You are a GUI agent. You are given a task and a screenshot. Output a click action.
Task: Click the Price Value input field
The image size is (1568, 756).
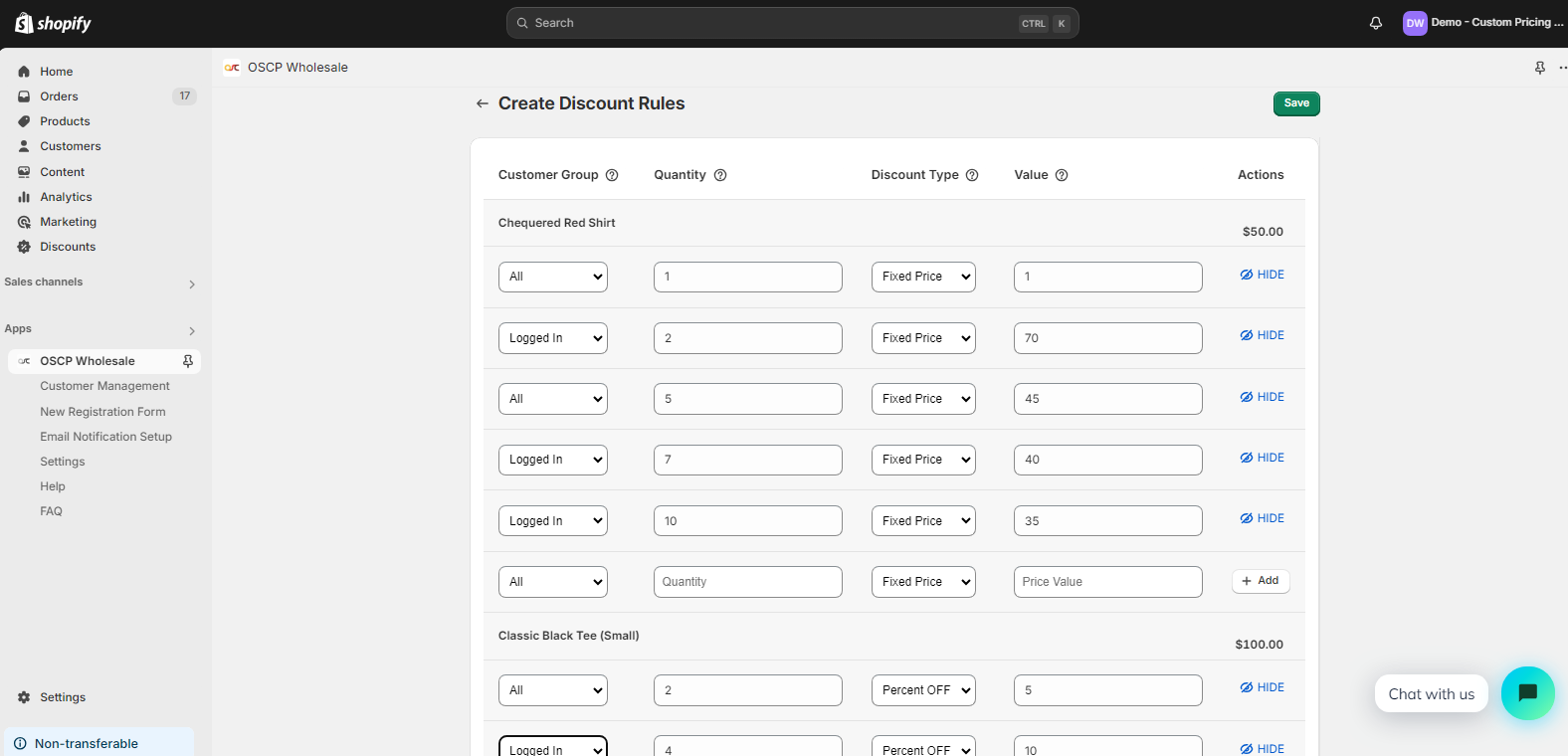[x=1106, y=582]
